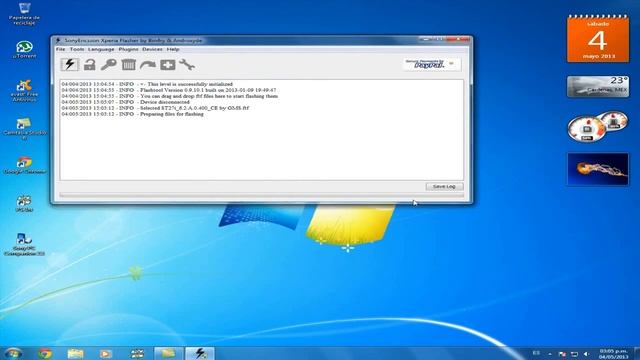Click the jellyfish slideshow gadget

598,169
